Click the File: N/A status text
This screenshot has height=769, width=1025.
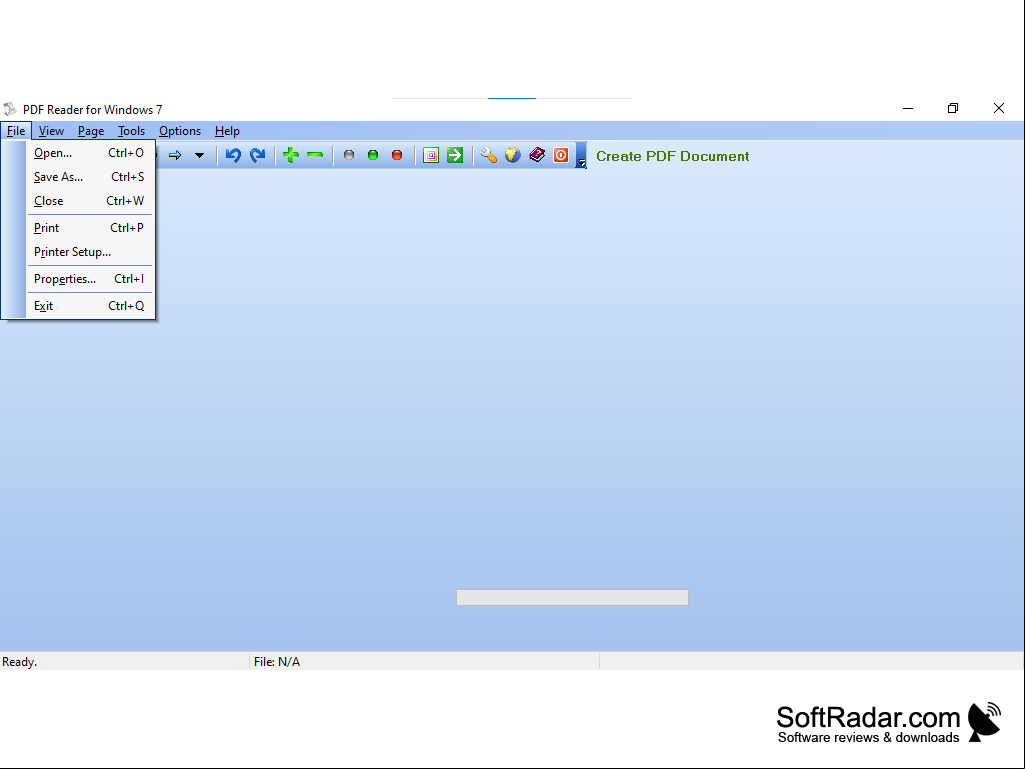(x=277, y=662)
